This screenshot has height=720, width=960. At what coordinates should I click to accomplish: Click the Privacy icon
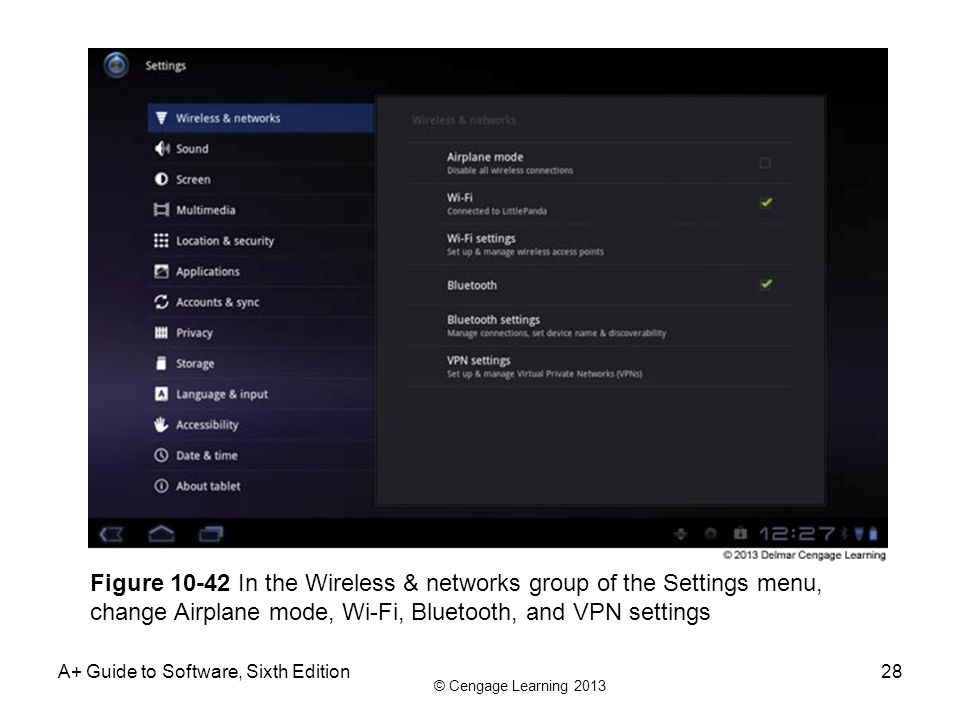coord(161,332)
